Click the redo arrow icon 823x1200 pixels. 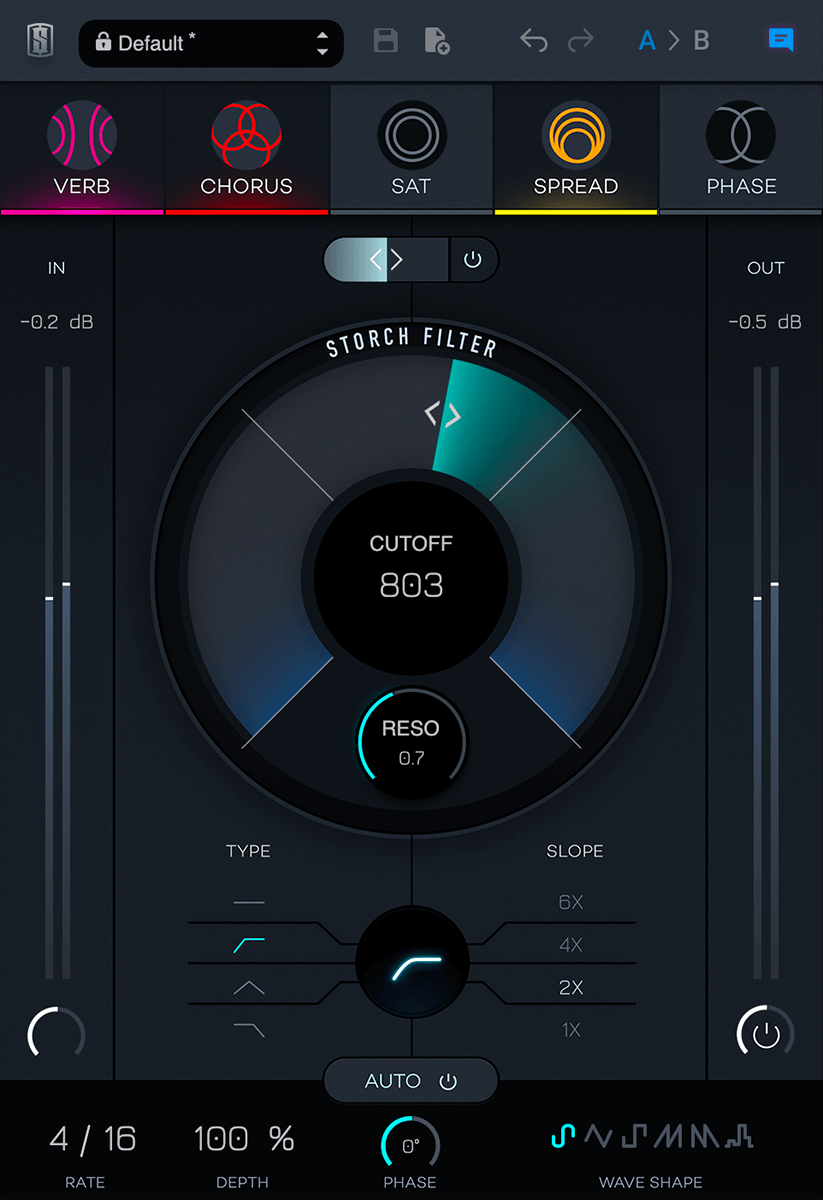(x=580, y=41)
